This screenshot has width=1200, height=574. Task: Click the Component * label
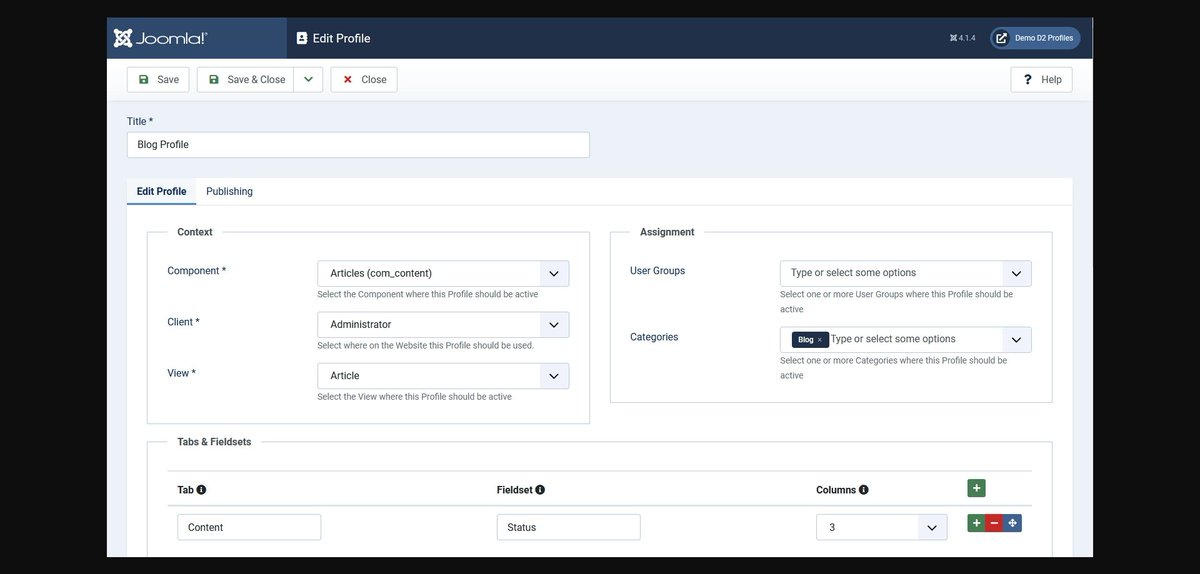(196, 271)
